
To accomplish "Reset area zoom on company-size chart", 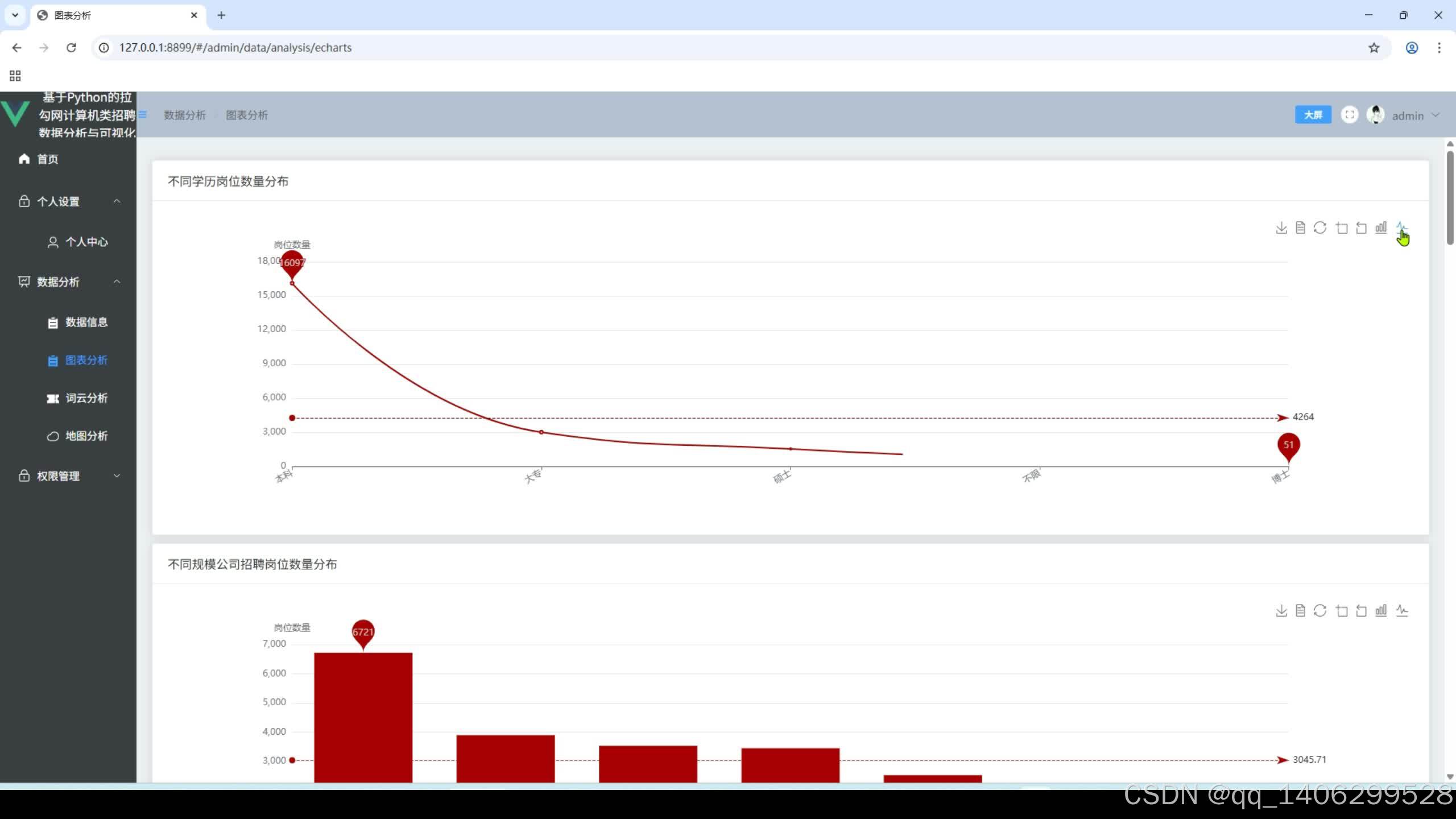I will coord(1361,611).
